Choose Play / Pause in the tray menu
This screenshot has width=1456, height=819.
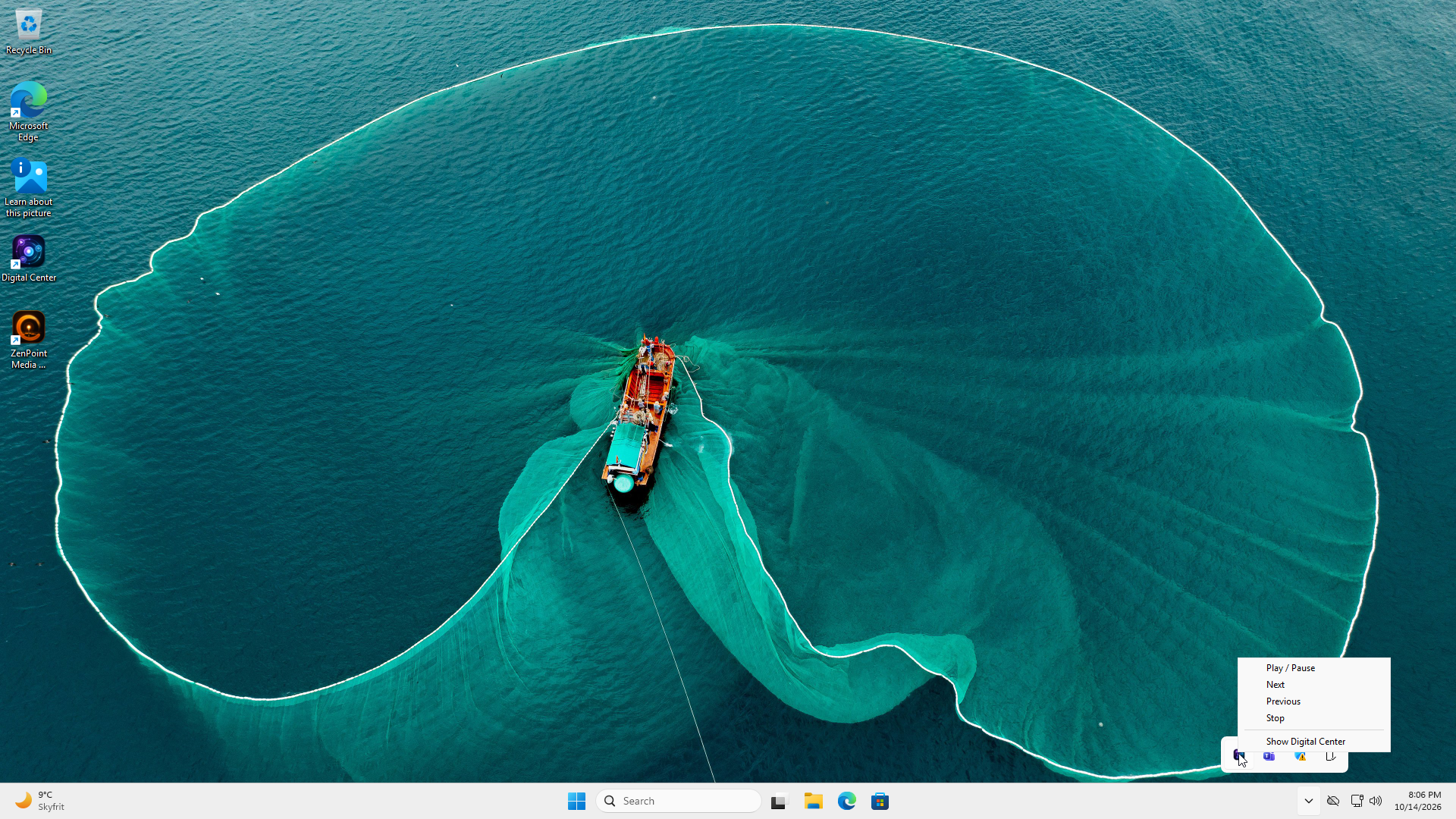[x=1313, y=668]
